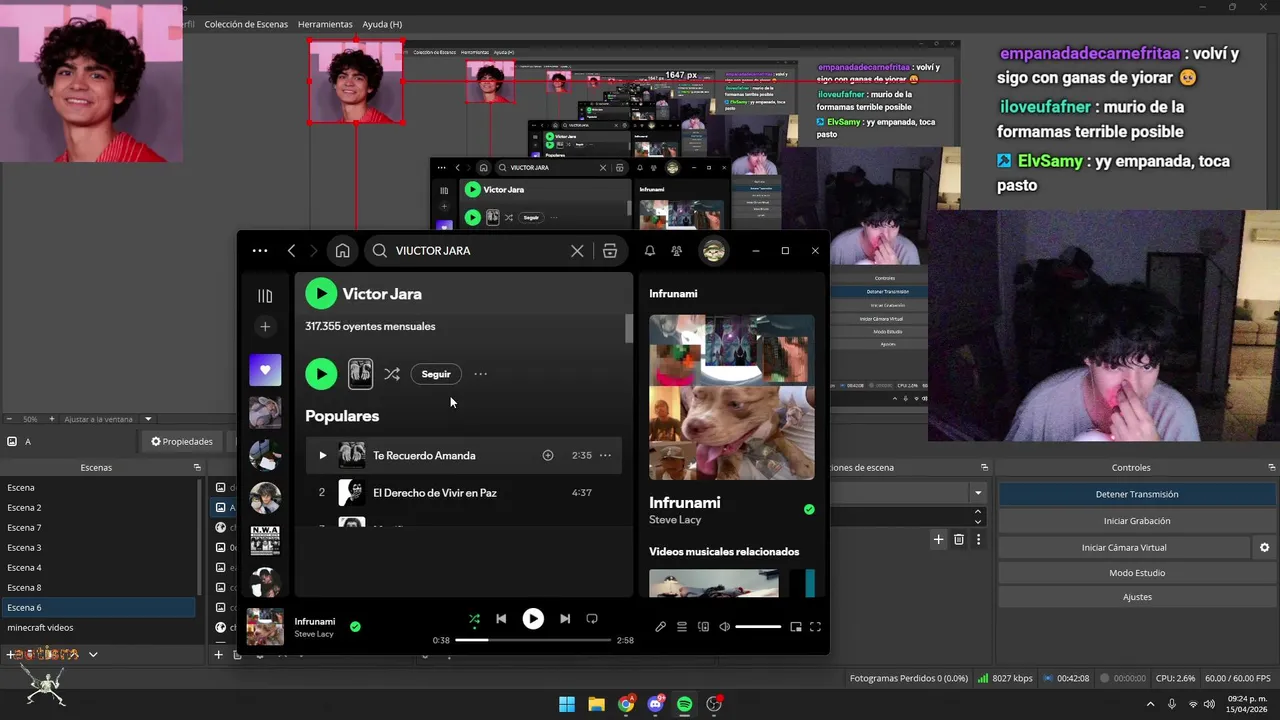Start recording with Iniciar Grabación
This screenshot has height=720, width=1280.
pos(1137,521)
